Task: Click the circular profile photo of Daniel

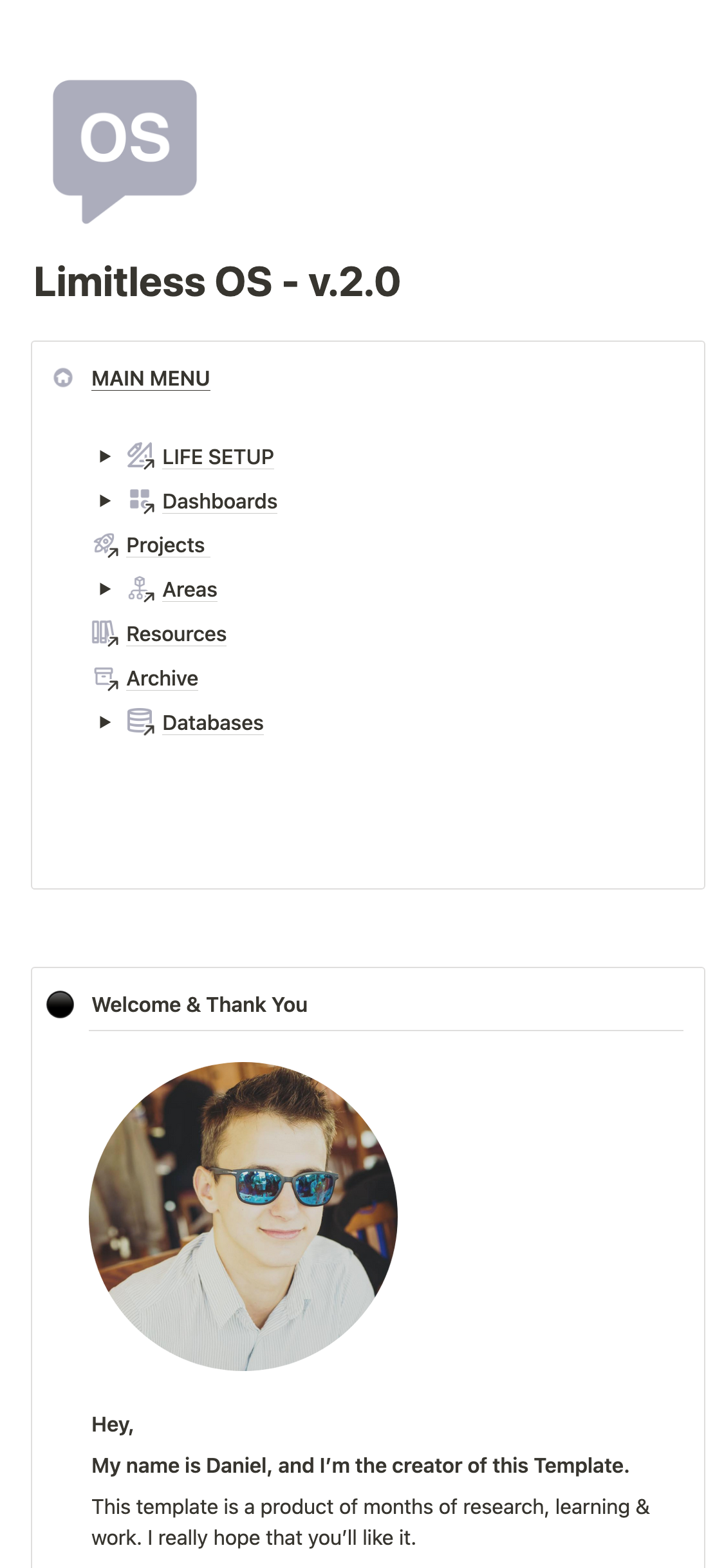Action: [243, 1216]
